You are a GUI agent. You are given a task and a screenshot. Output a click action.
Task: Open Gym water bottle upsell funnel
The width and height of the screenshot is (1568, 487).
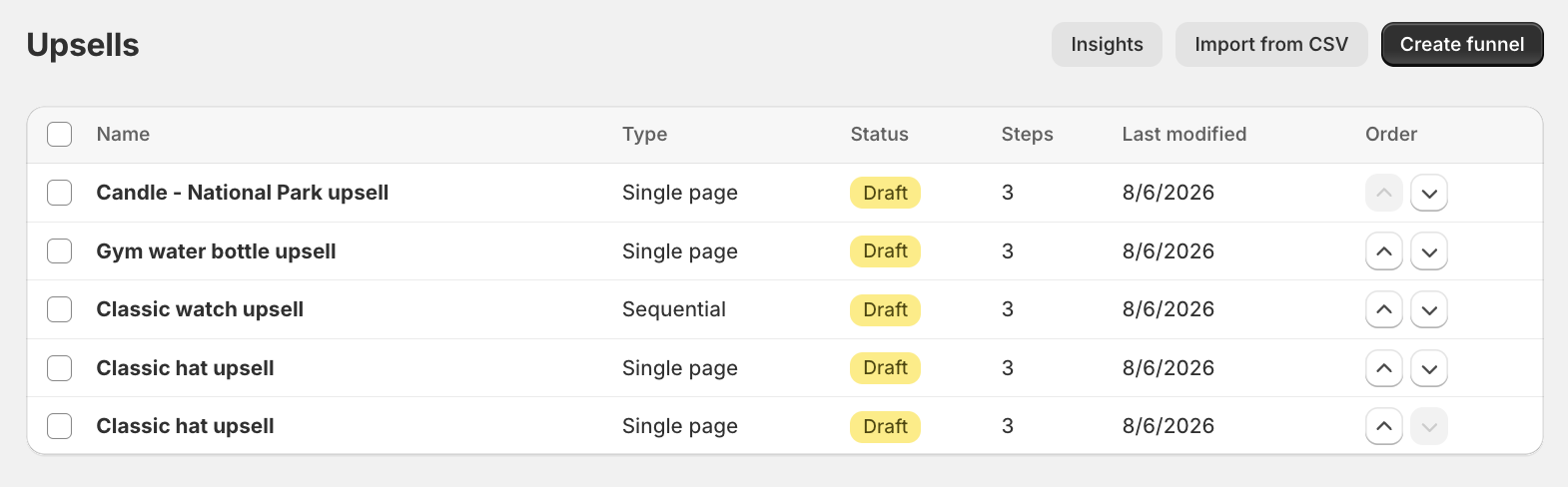(x=216, y=251)
